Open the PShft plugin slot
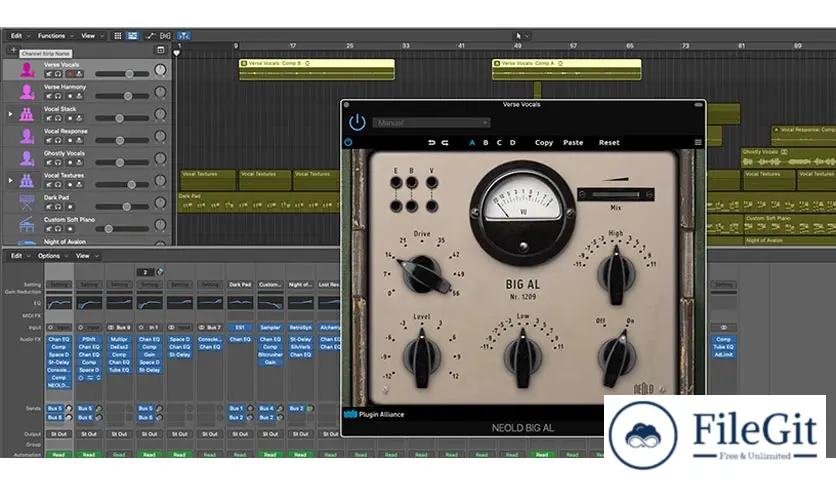Image resolution: width=836 pixels, height=484 pixels. [x=89, y=339]
